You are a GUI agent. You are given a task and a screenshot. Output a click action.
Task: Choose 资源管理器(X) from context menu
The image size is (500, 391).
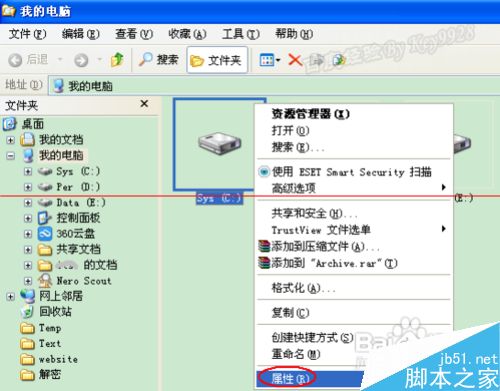tap(354, 114)
